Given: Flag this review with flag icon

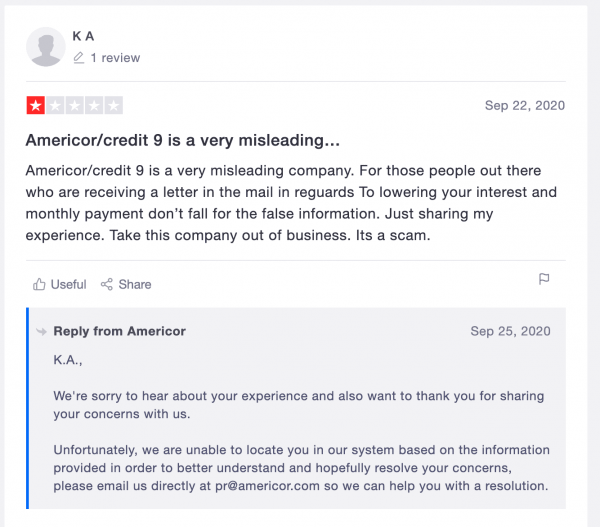Looking at the screenshot, I should pyautogui.click(x=544, y=279).
